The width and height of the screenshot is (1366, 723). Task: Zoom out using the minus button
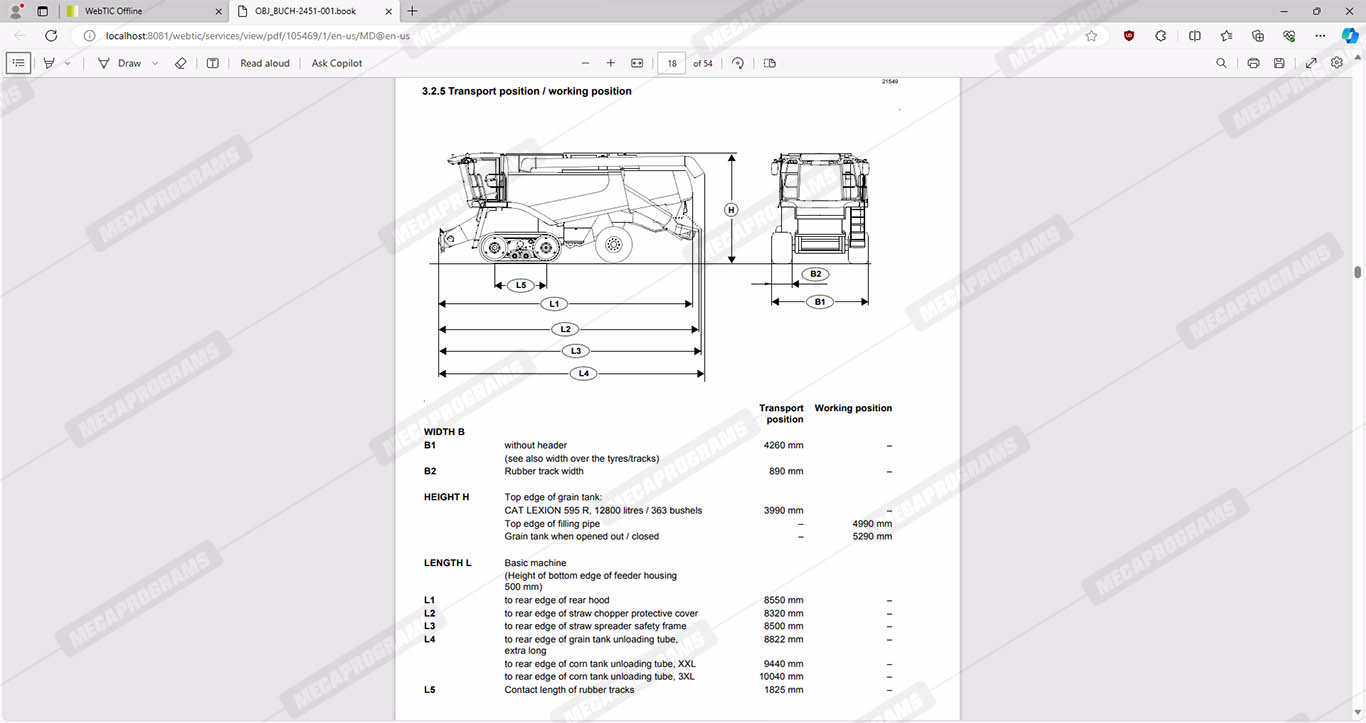pyautogui.click(x=585, y=63)
